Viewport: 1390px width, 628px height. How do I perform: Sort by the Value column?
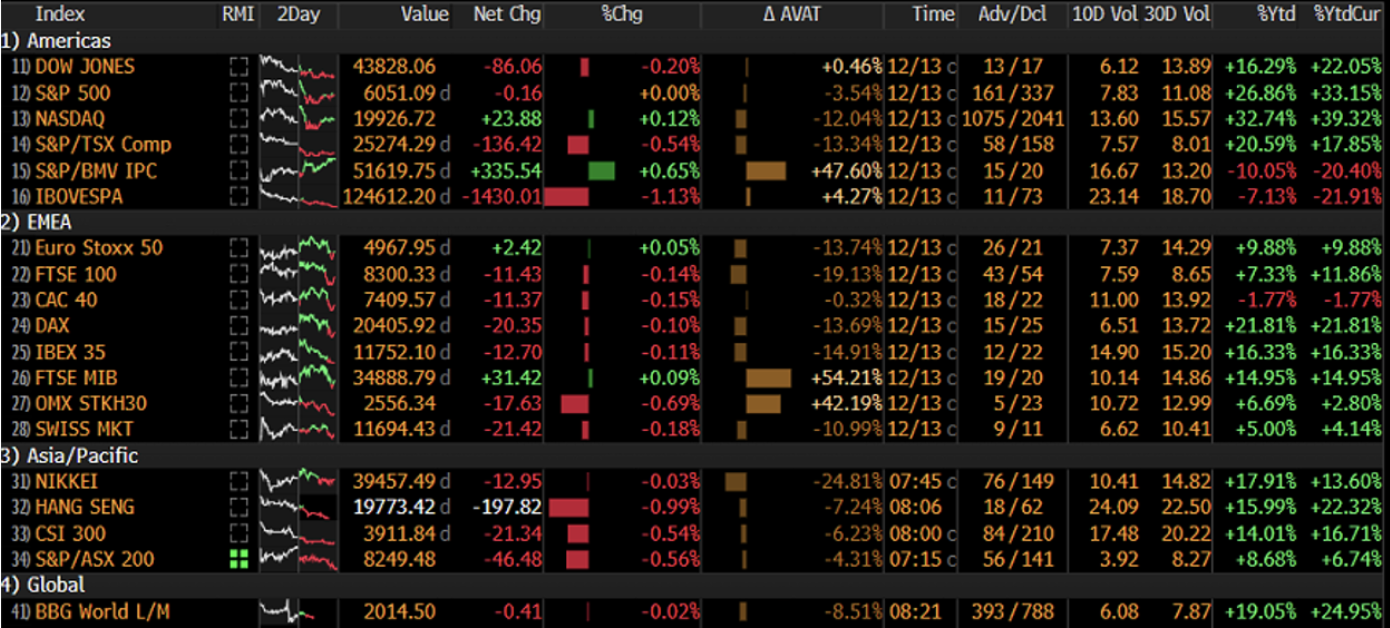tap(424, 14)
